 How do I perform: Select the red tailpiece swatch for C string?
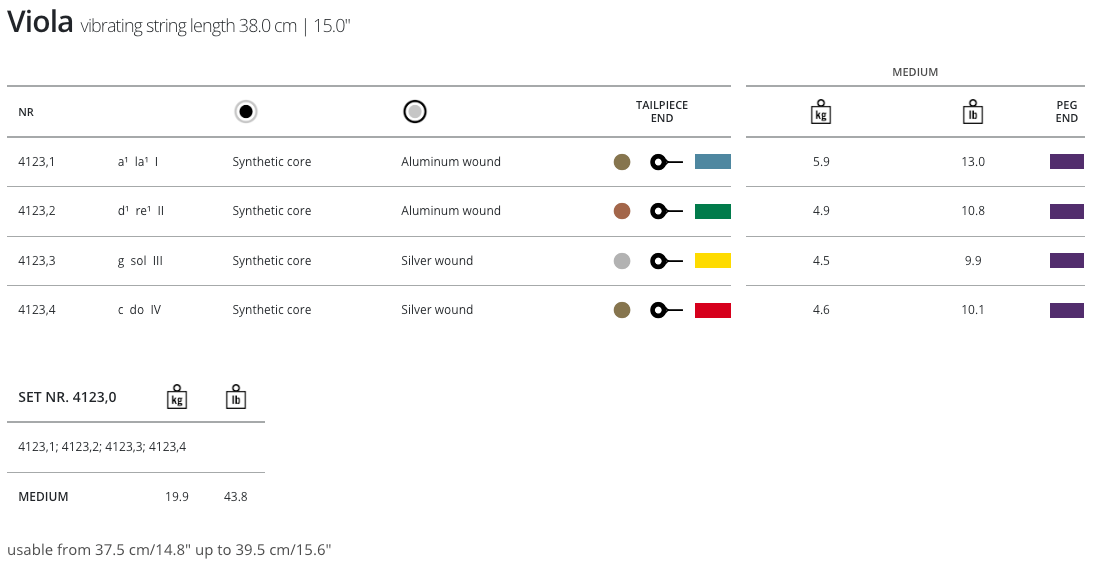click(x=712, y=310)
